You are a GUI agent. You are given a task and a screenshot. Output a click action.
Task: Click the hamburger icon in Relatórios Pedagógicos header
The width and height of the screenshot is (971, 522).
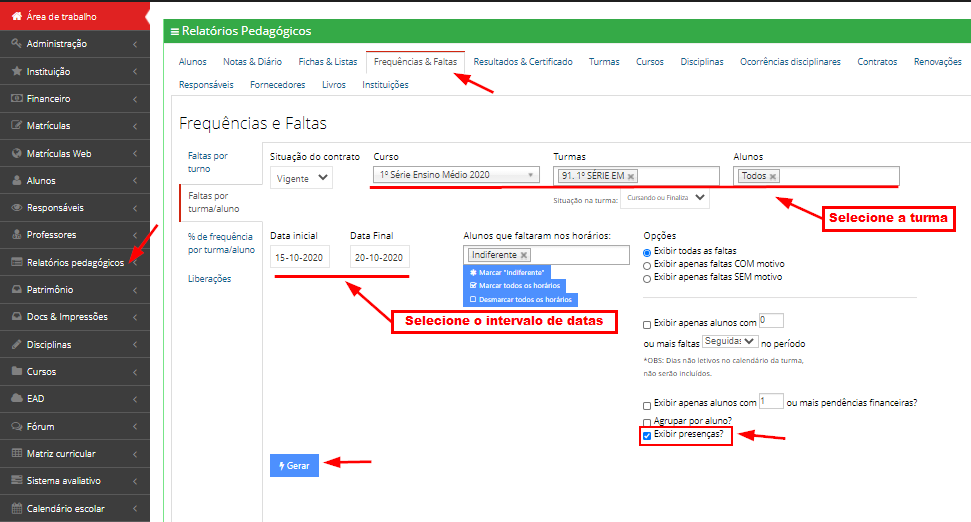pos(175,31)
